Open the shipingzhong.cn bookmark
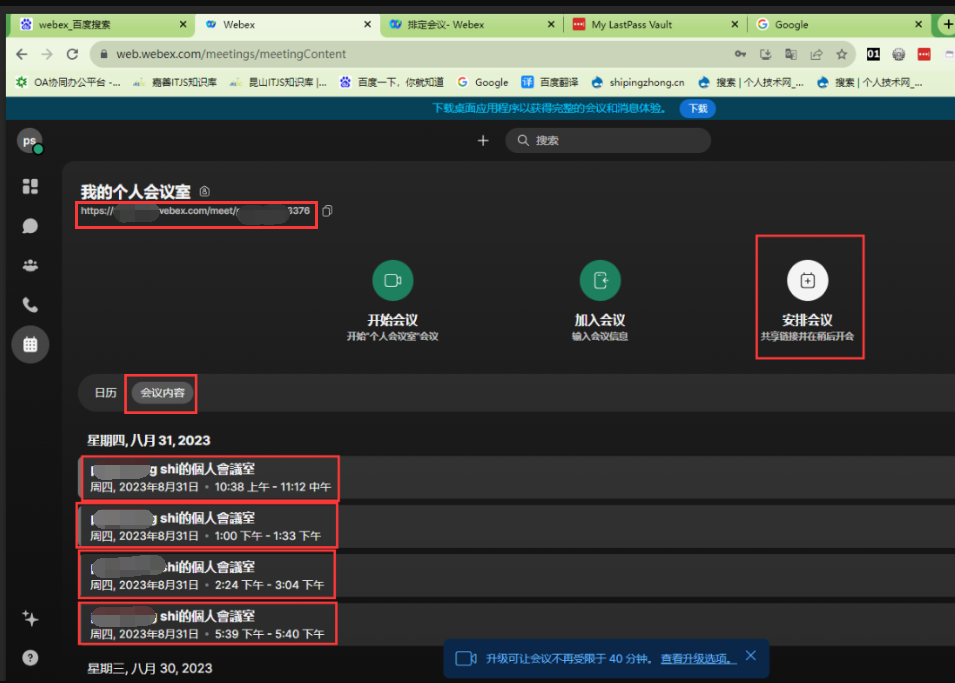 coord(638,82)
